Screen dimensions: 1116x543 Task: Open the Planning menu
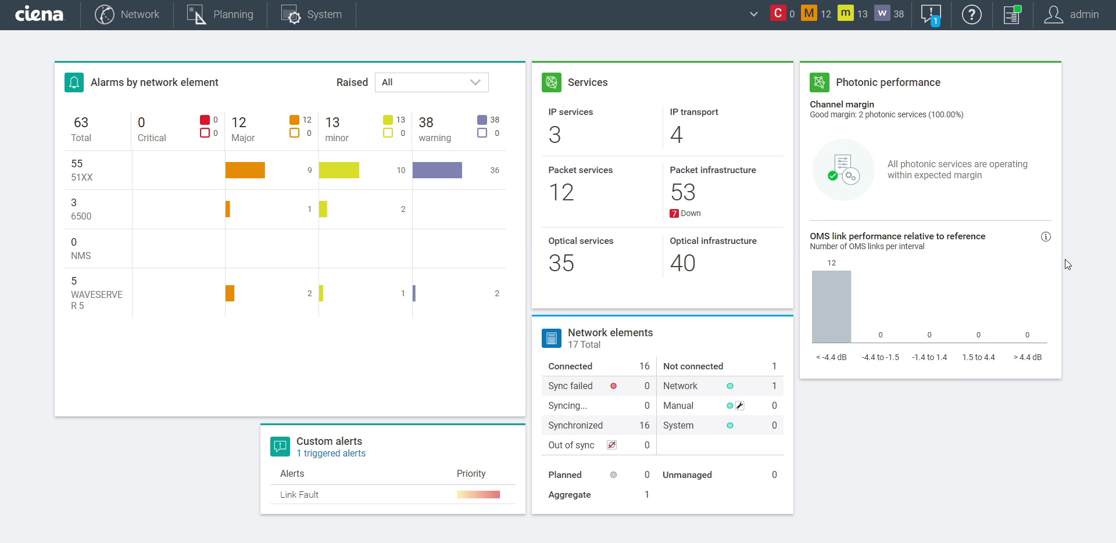click(220, 15)
